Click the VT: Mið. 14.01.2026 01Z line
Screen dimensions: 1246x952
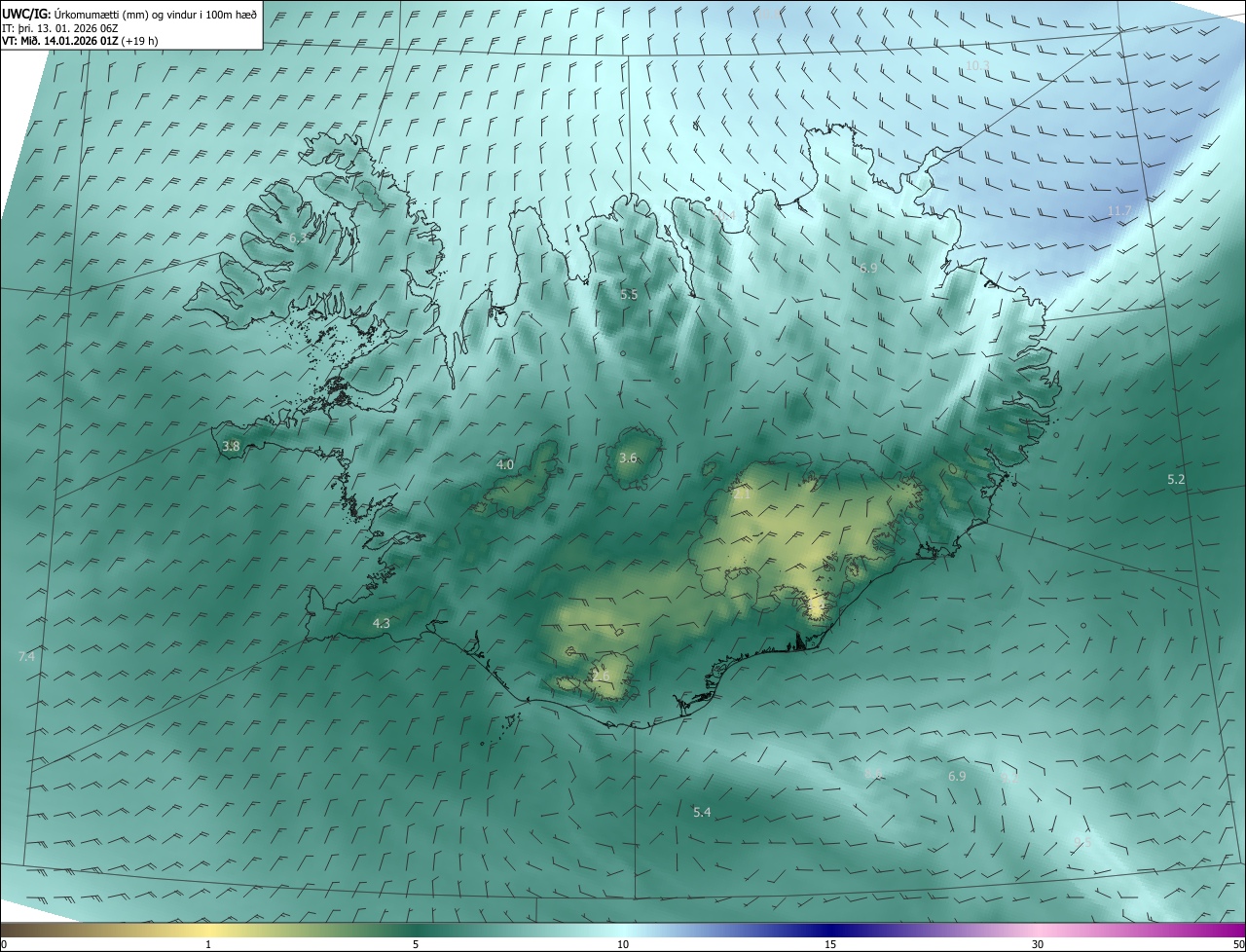click(x=80, y=41)
